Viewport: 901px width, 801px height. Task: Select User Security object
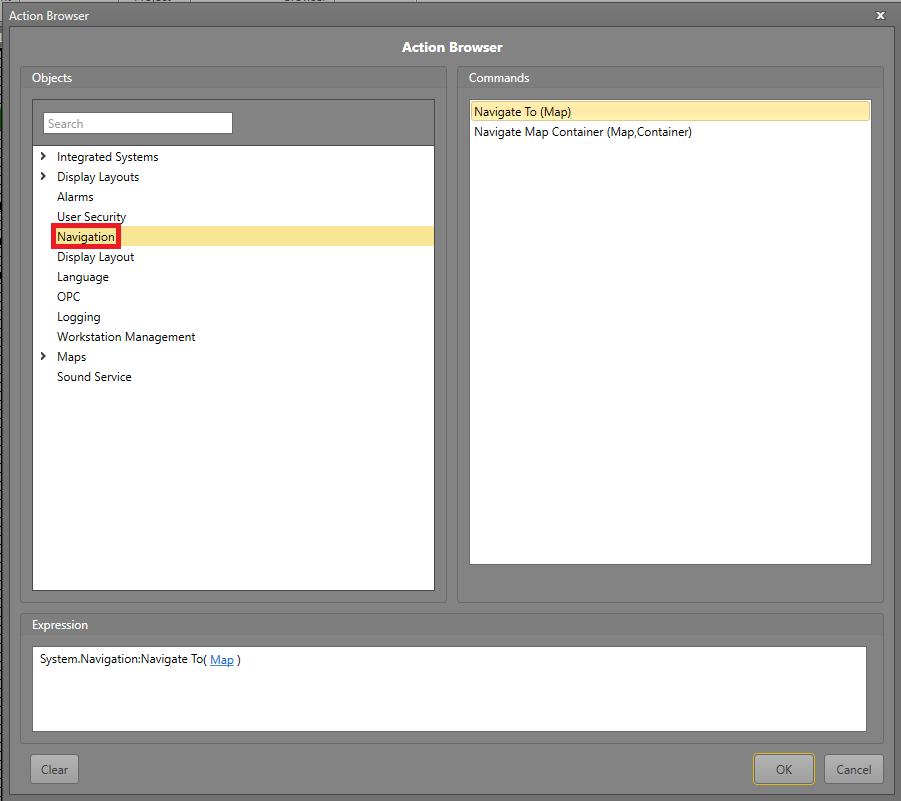[x=91, y=217]
